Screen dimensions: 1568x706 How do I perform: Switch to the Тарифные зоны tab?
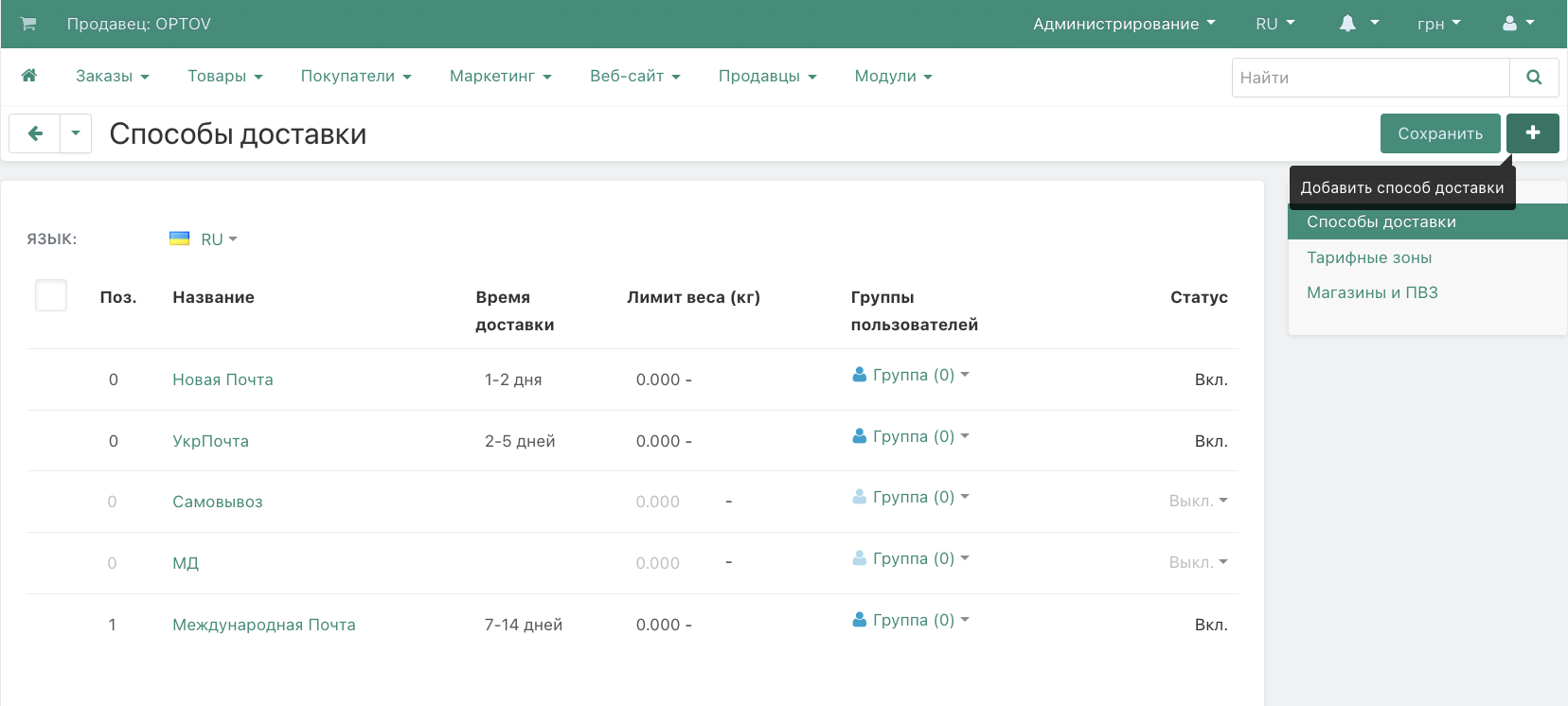(1369, 257)
